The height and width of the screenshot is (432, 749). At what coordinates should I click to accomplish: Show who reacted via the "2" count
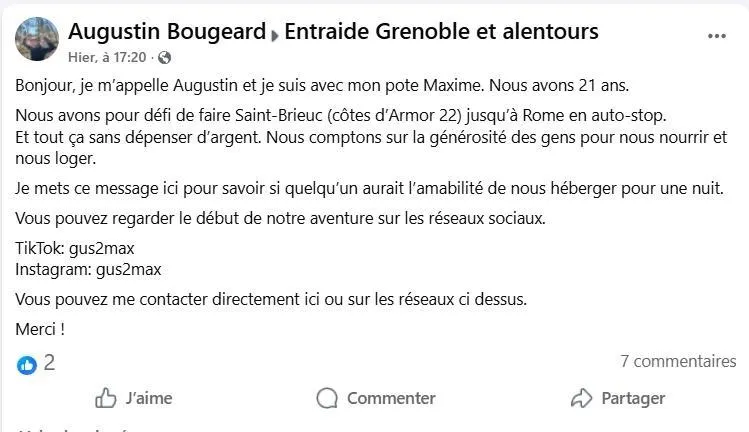(49, 363)
